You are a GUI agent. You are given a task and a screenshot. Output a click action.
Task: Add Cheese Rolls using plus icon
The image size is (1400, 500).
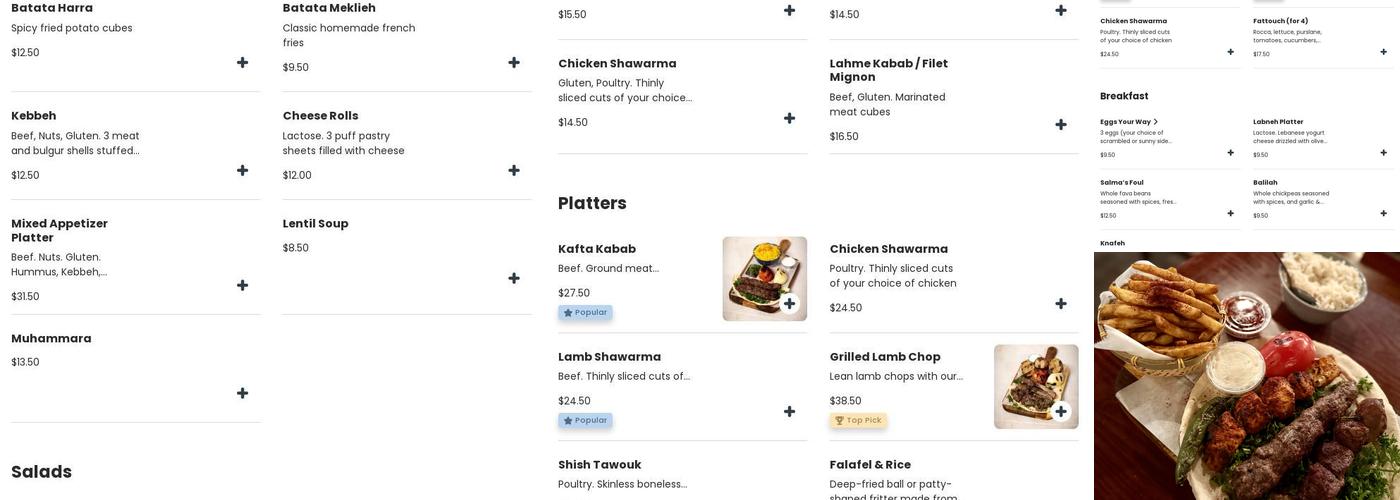514,171
